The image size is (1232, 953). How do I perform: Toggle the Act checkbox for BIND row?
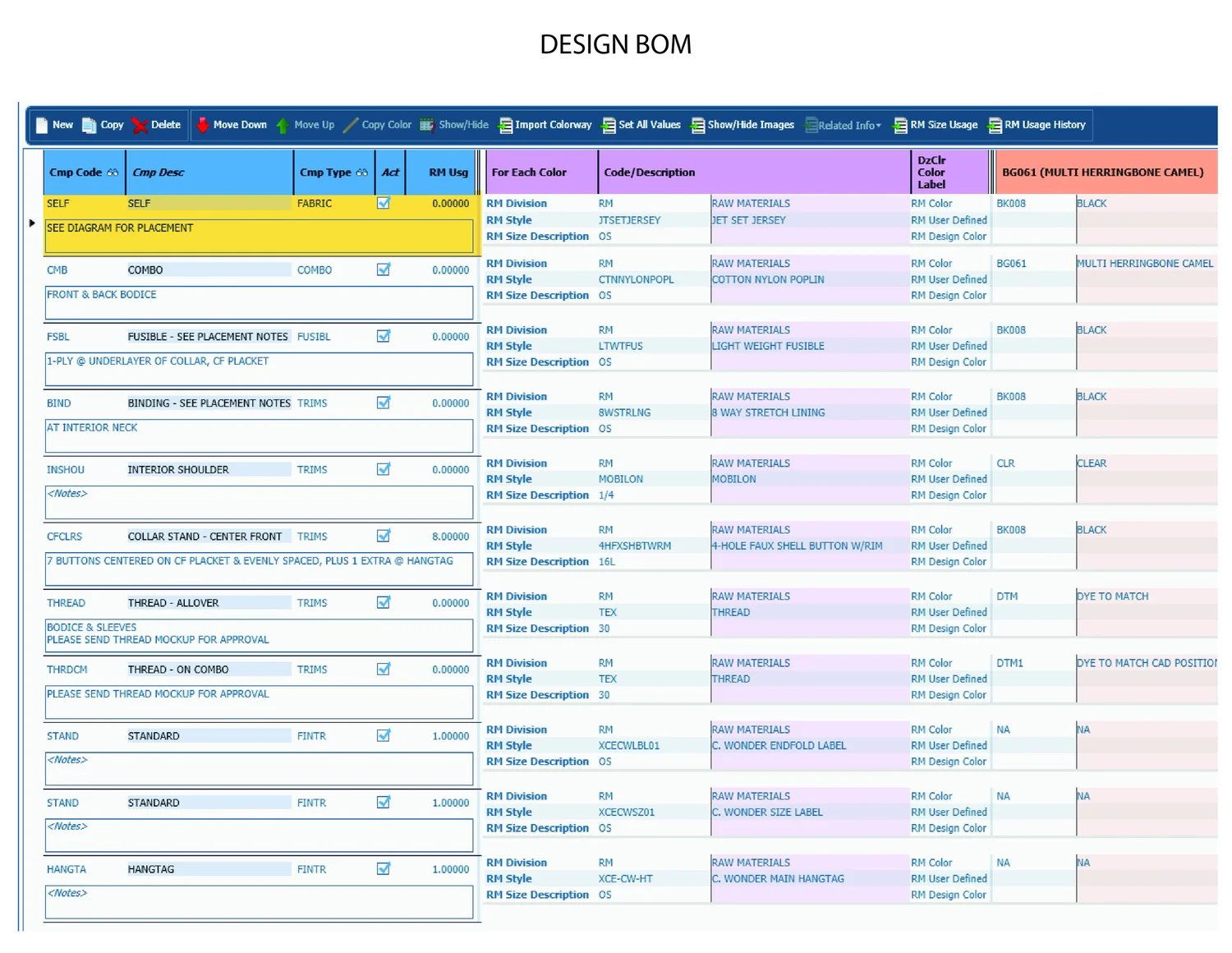[x=384, y=403]
